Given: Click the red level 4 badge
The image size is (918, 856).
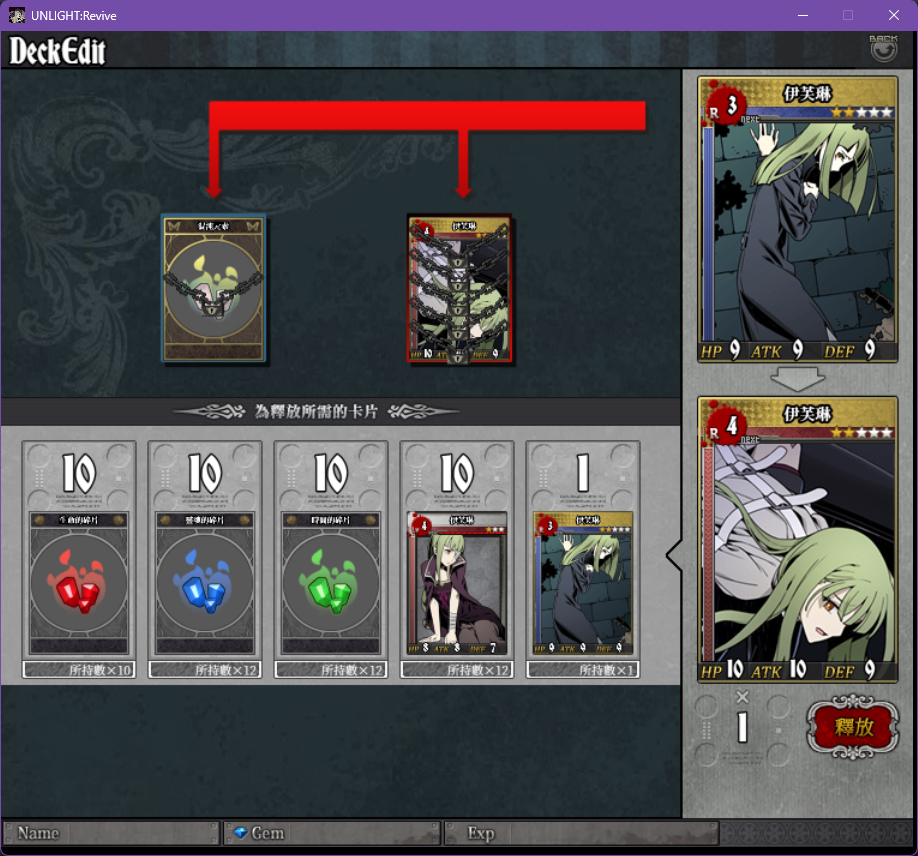Looking at the screenshot, I should click(728, 426).
